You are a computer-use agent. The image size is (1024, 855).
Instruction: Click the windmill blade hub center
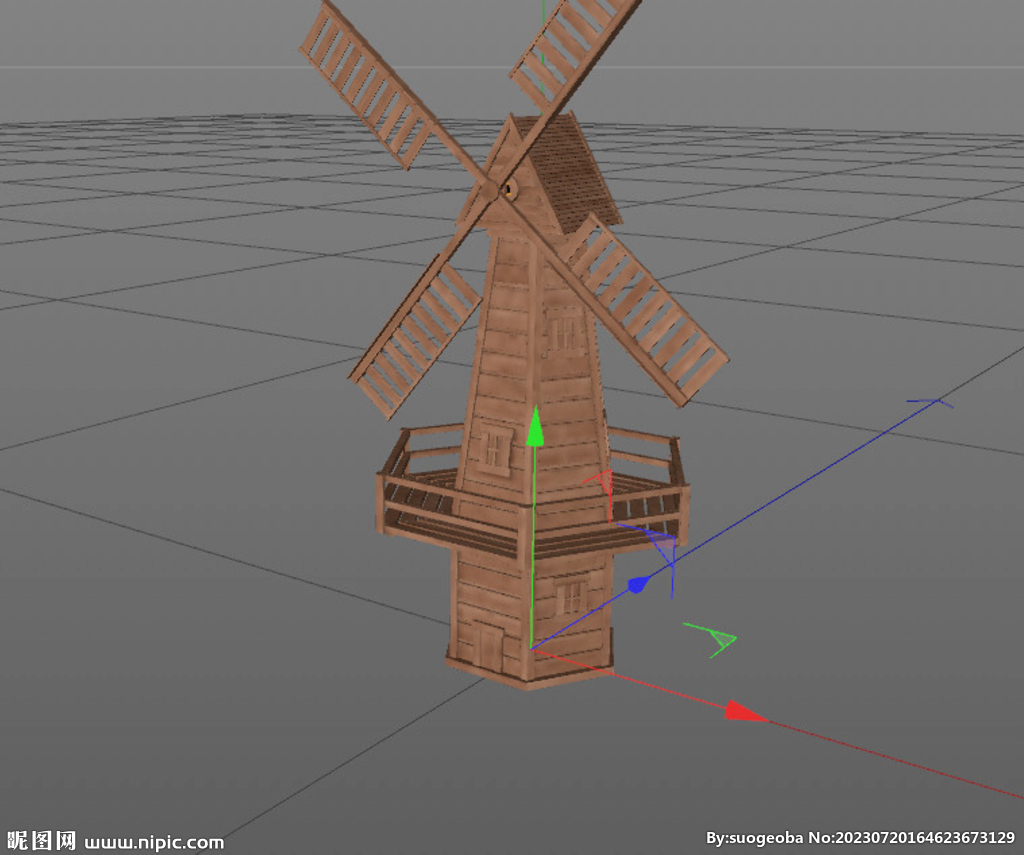[507, 189]
